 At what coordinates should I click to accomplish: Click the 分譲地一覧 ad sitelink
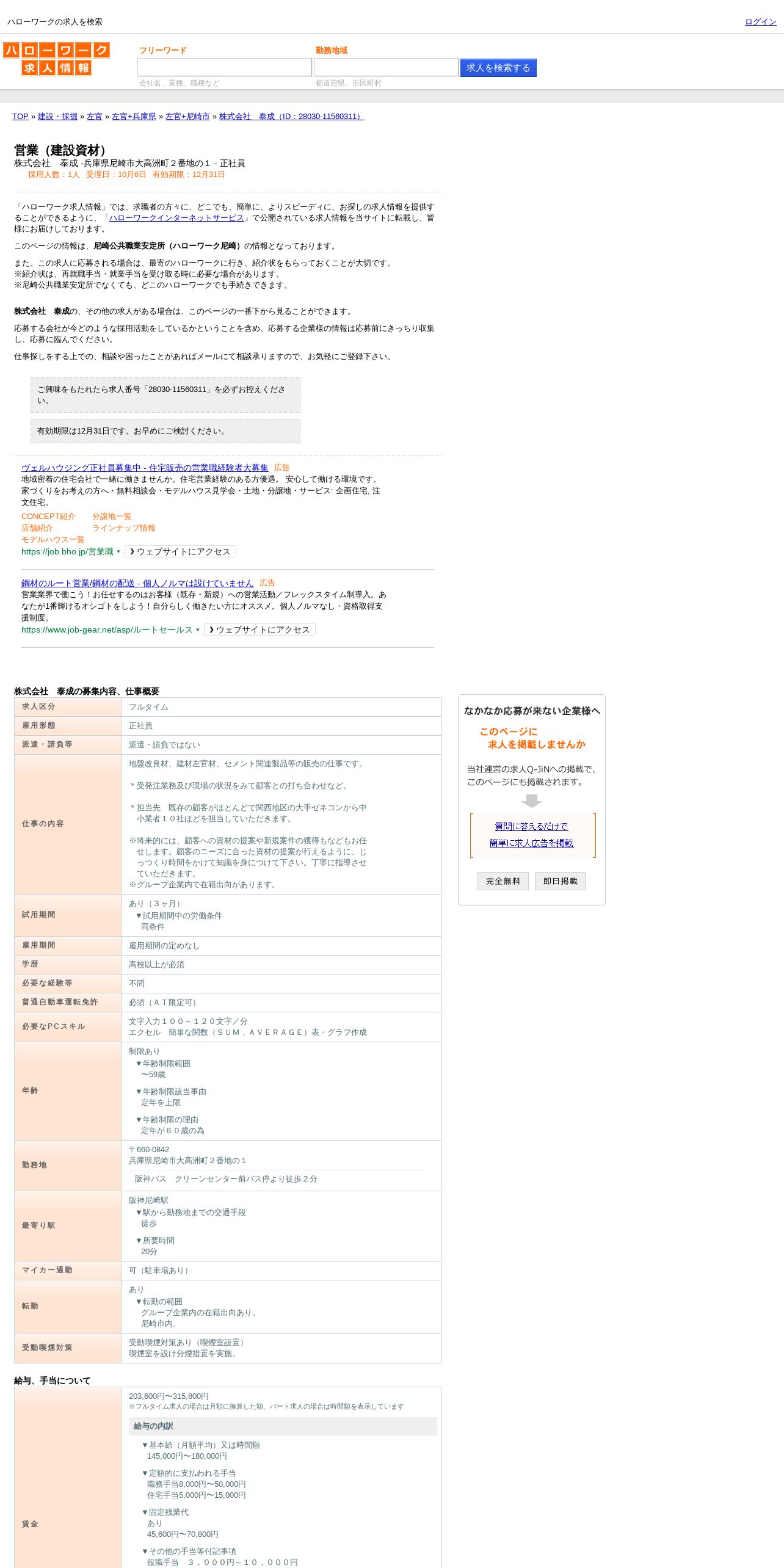pos(112,517)
